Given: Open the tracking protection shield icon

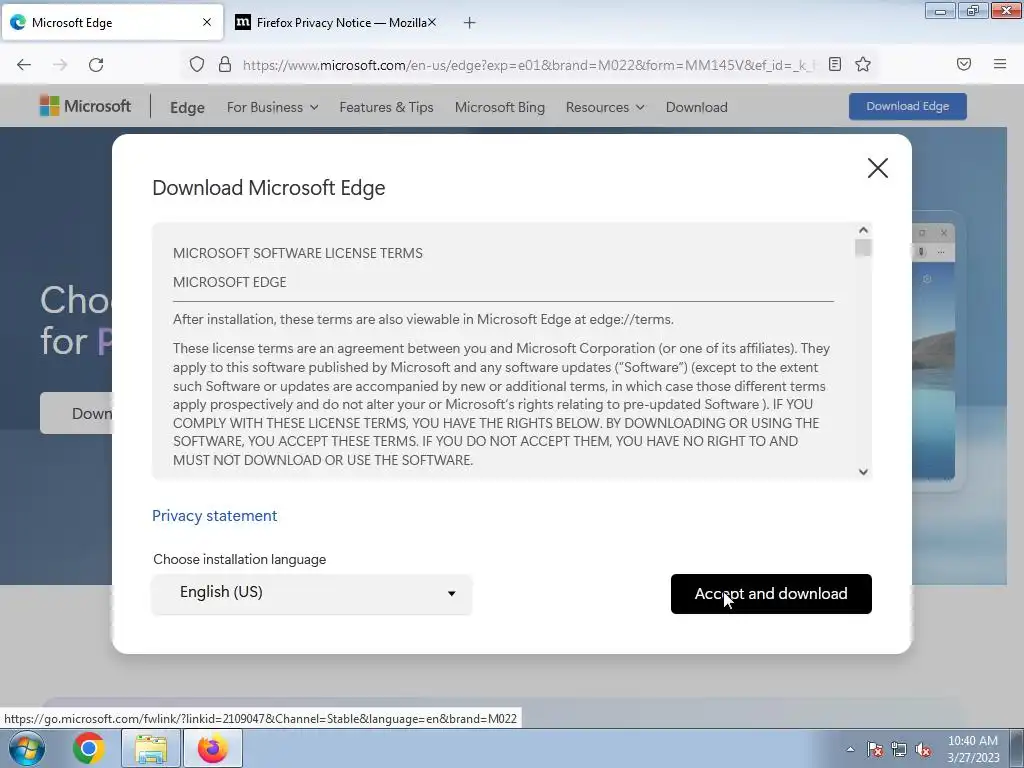Looking at the screenshot, I should click(x=197, y=64).
